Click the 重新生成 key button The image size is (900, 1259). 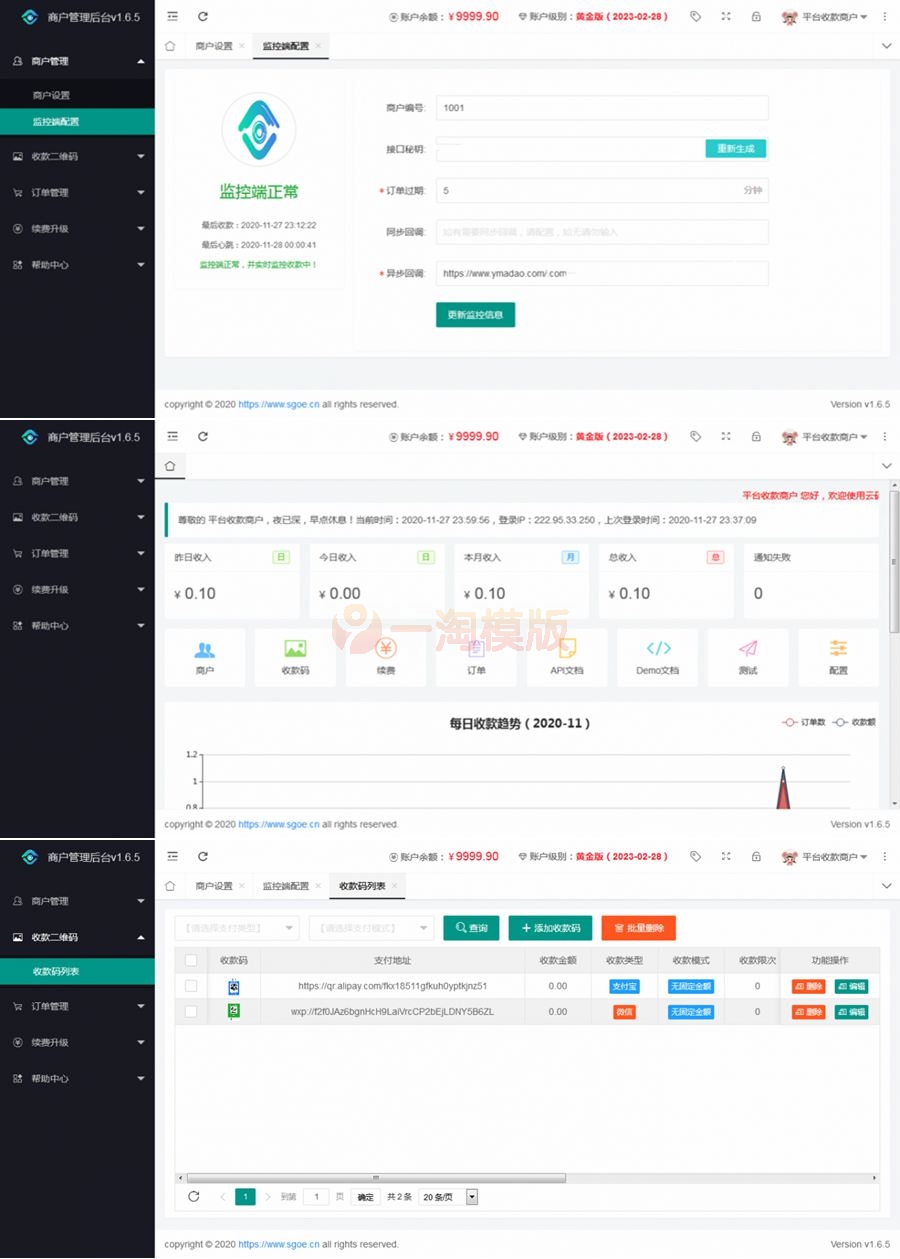click(735, 149)
